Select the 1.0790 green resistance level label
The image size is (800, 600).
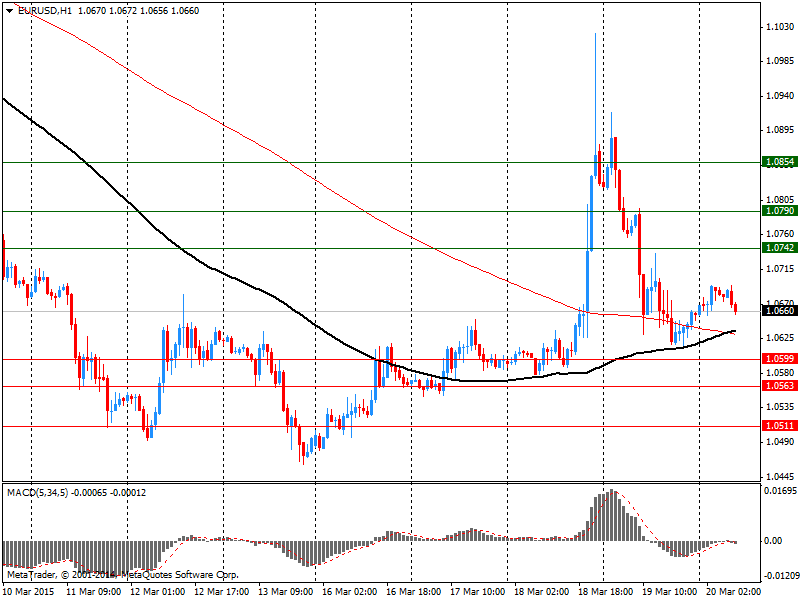pos(780,211)
